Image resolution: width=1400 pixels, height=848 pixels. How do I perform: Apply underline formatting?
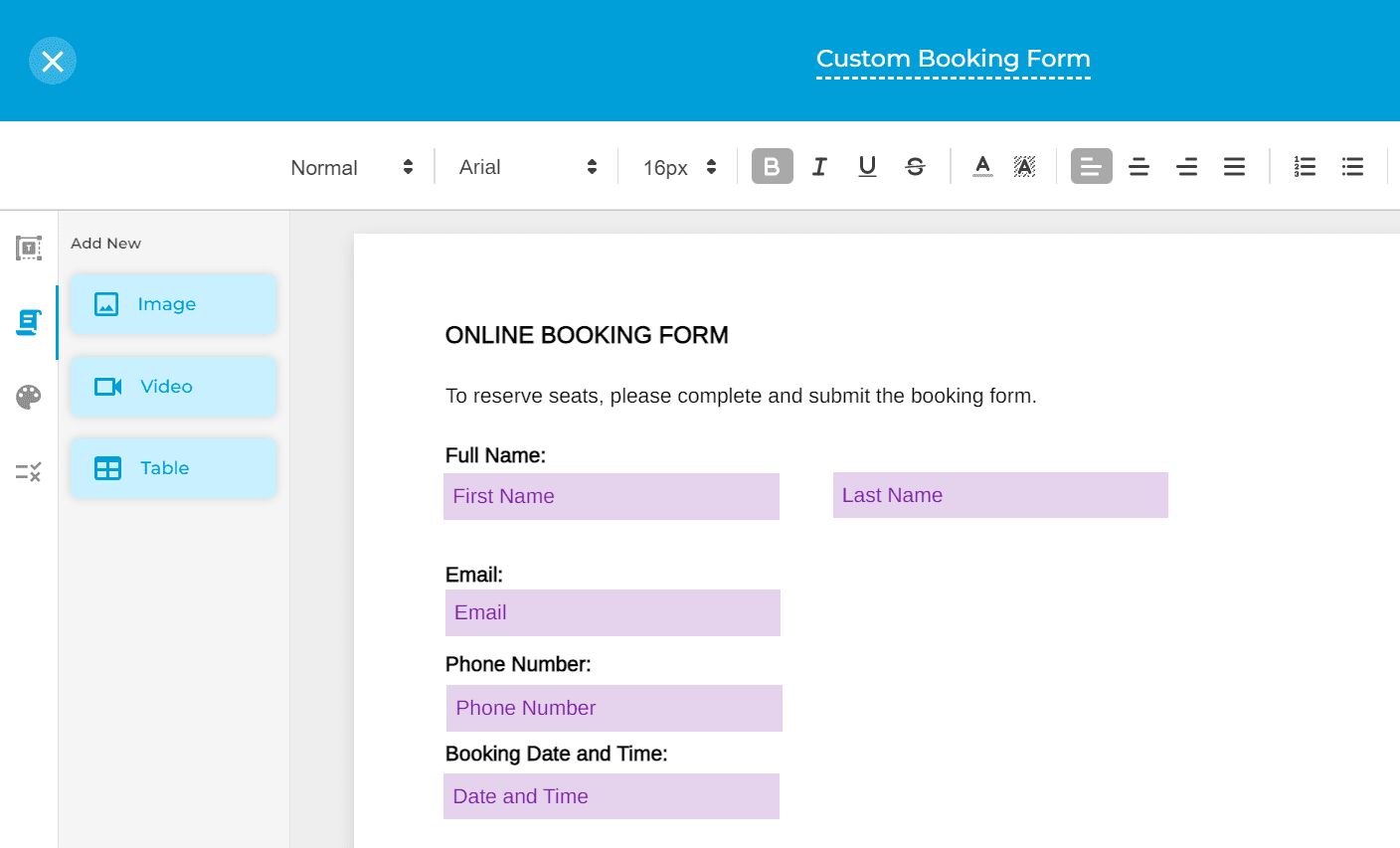click(866, 166)
